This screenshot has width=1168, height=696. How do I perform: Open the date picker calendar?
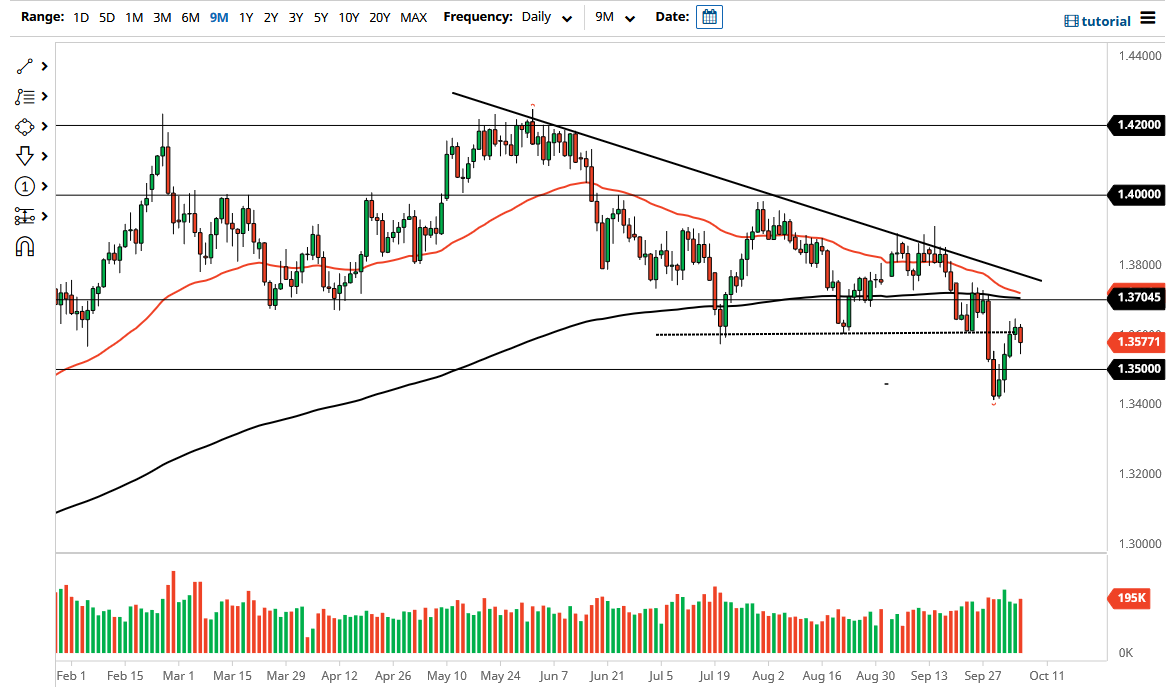click(x=709, y=17)
